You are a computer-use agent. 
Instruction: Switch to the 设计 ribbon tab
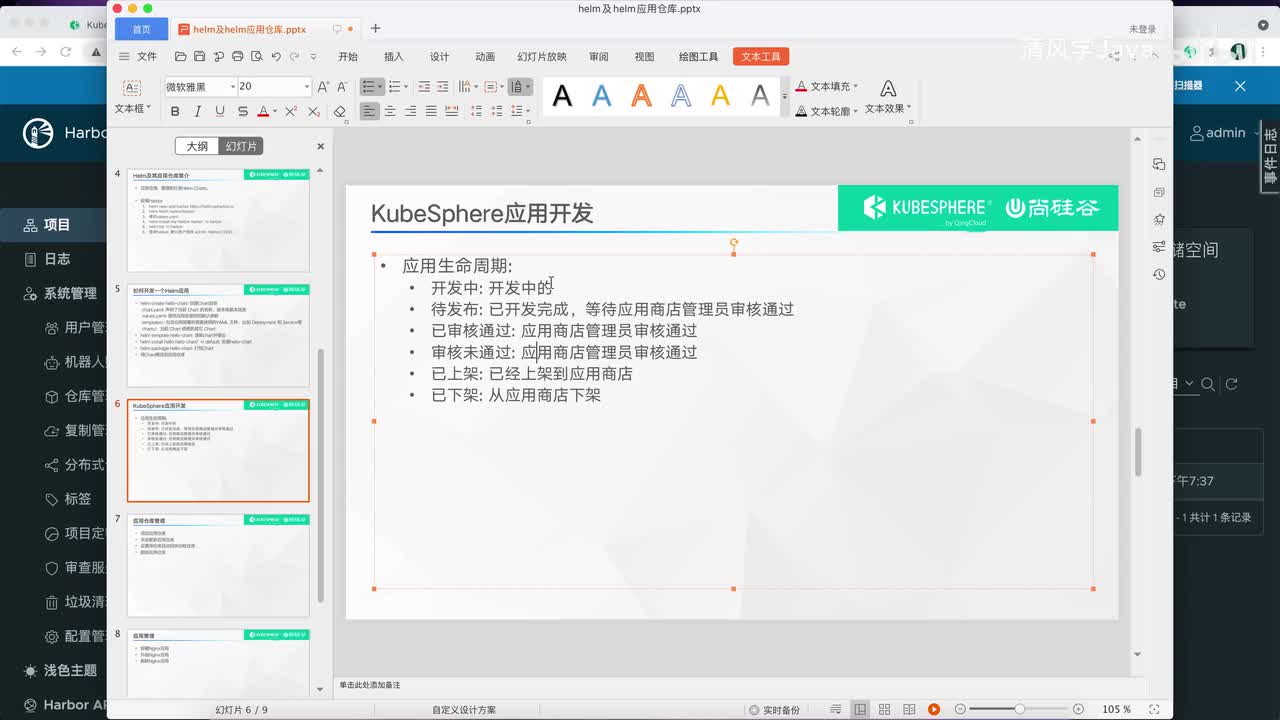point(439,57)
